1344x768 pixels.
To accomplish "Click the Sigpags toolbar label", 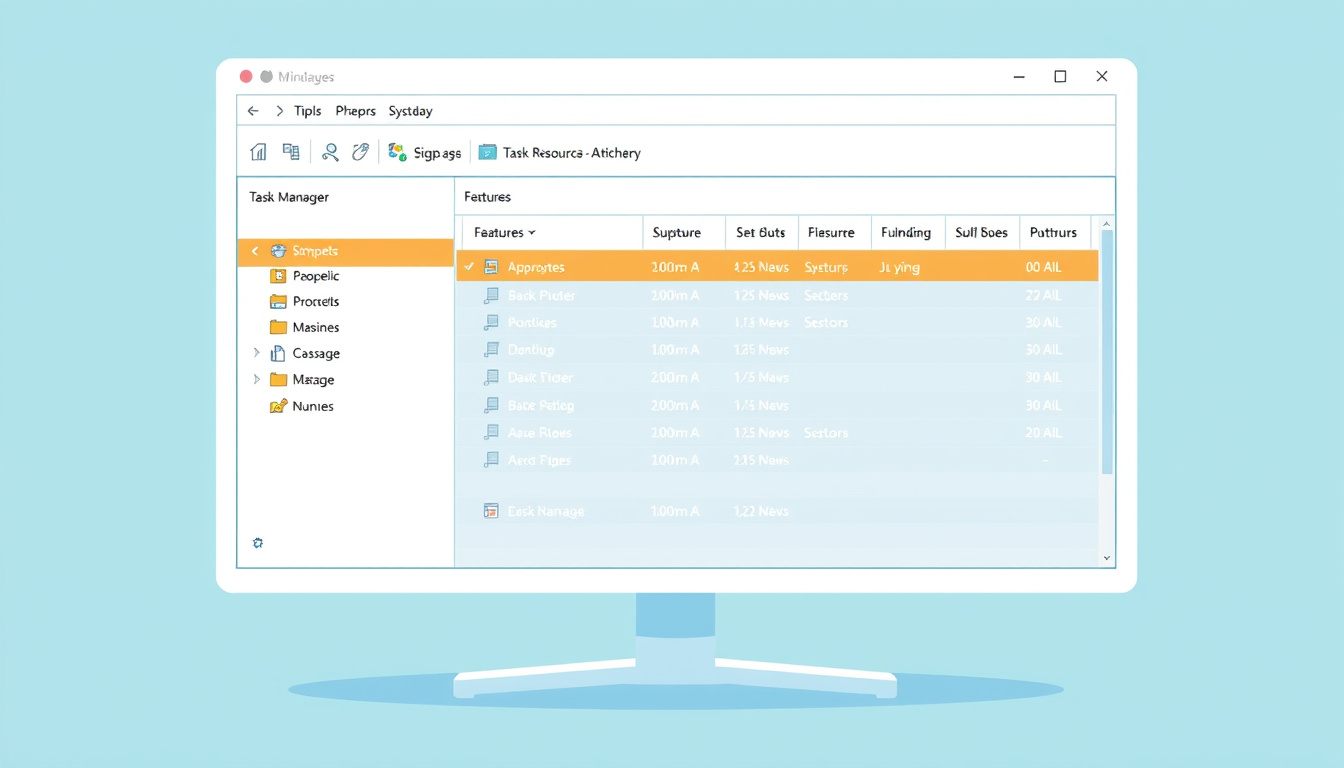I will point(437,153).
